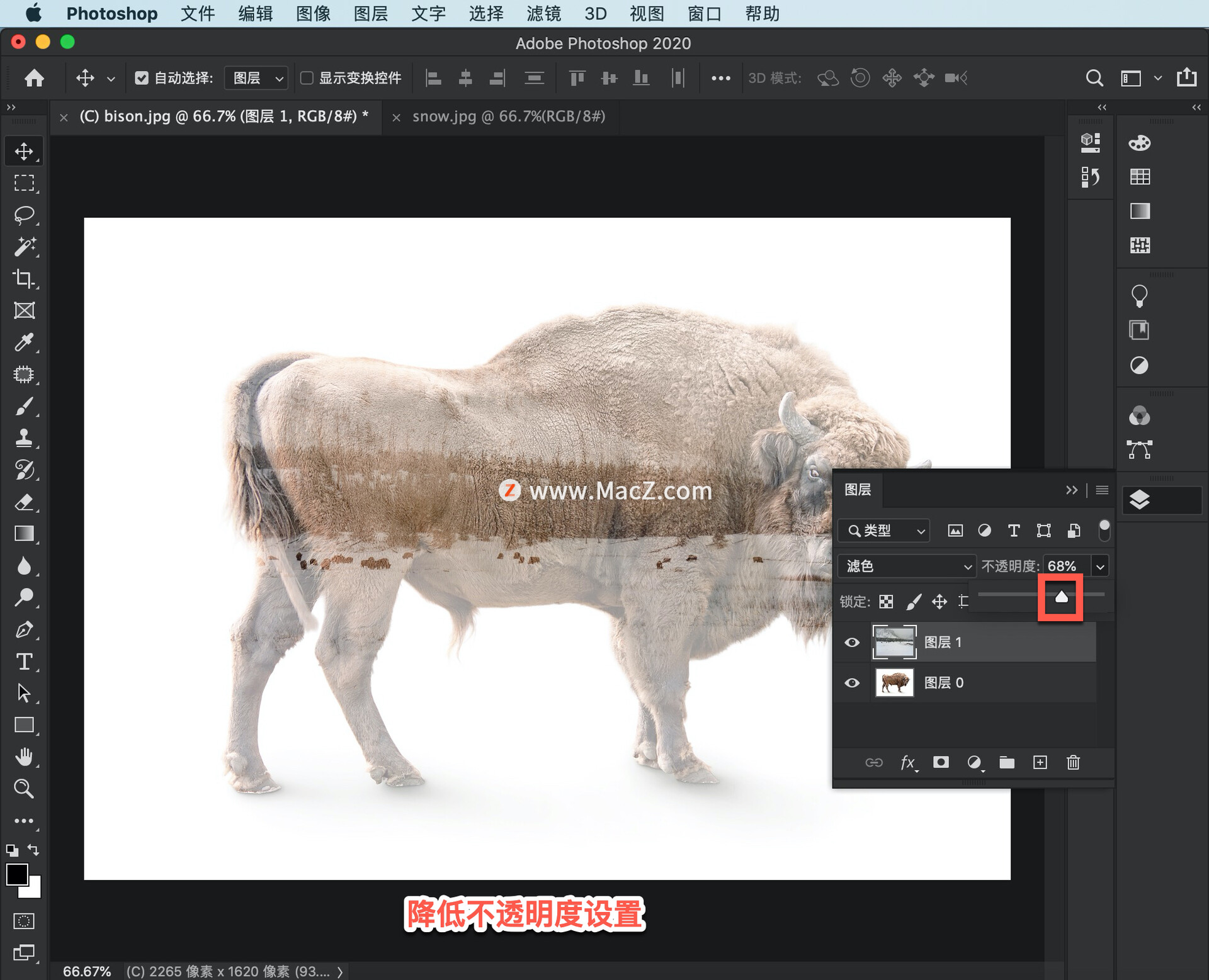This screenshot has height=980, width=1209.
Task: Select the Clone Stamp tool
Action: tap(24, 438)
